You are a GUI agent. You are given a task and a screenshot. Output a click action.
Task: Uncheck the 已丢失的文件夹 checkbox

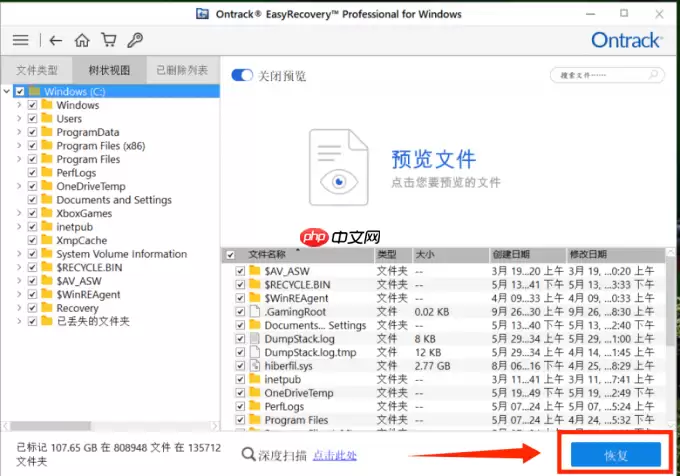click(32, 321)
